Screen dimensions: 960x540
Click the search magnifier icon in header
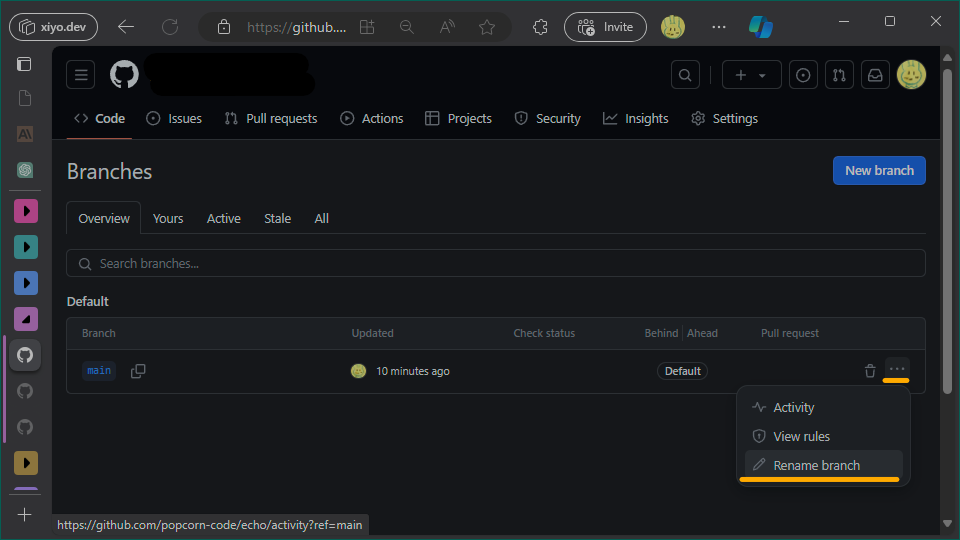(685, 75)
